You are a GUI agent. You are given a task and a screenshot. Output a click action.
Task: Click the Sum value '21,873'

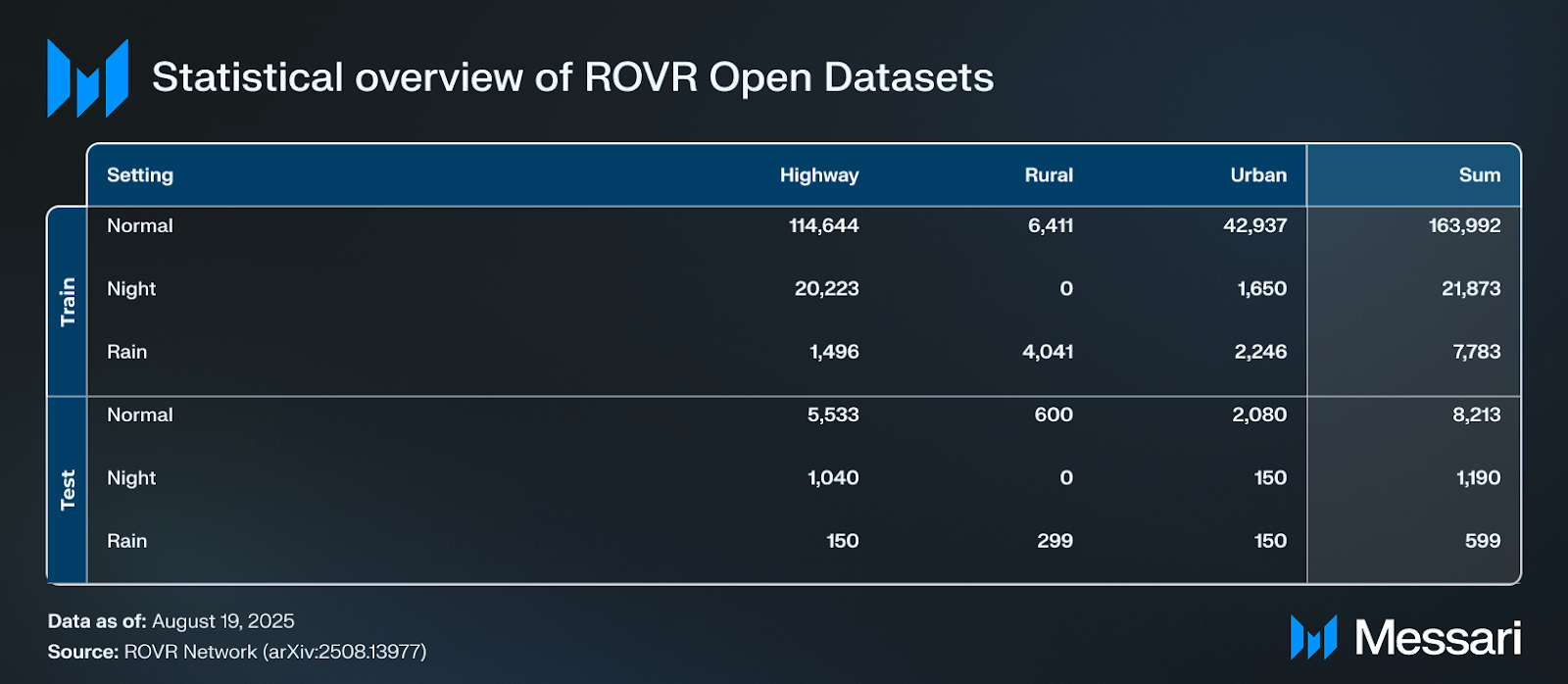[1471, 289]
